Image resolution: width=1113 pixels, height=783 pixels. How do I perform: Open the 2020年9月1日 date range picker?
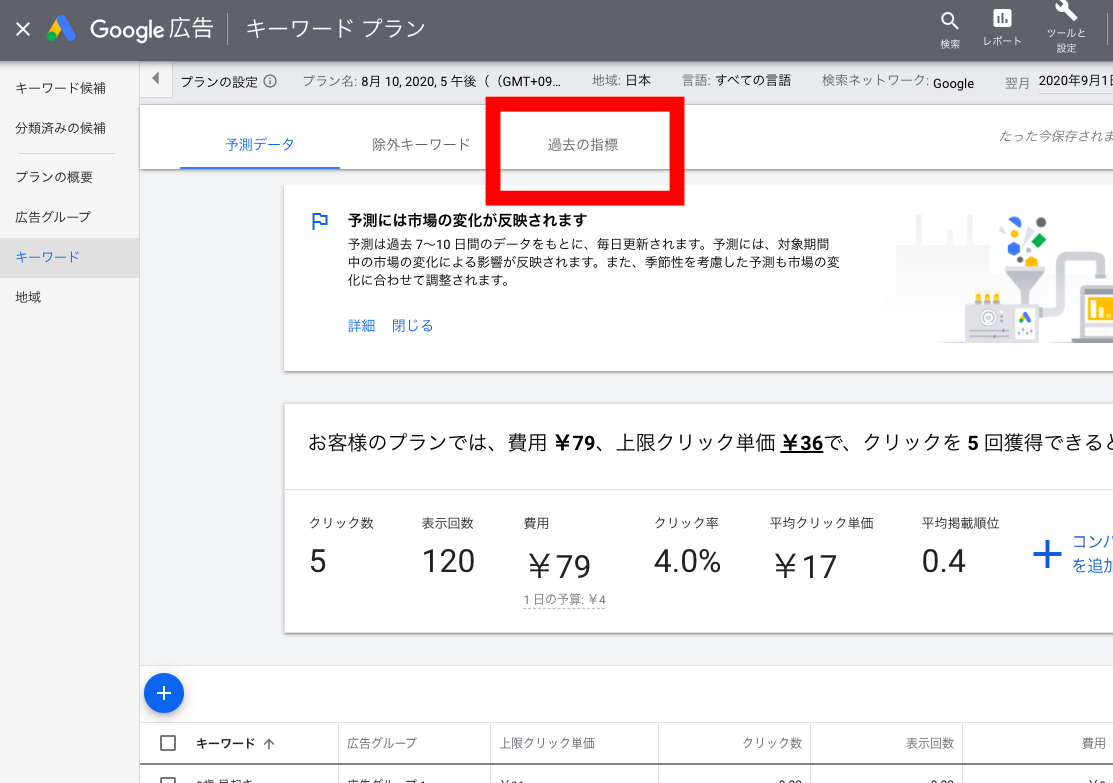click(x=1075, y=81)
